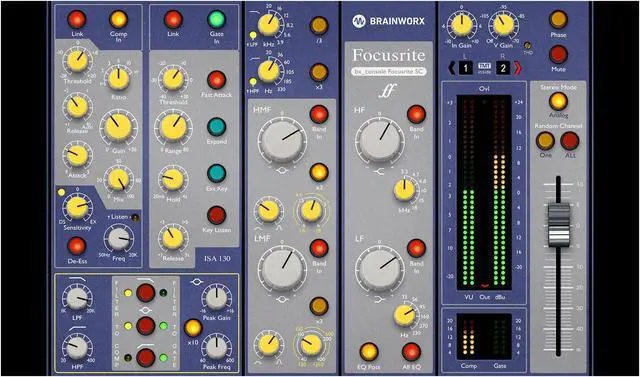Mute the channel with the Mute button
The width and height of the screenshot is (640, 377).
(558, 54)
